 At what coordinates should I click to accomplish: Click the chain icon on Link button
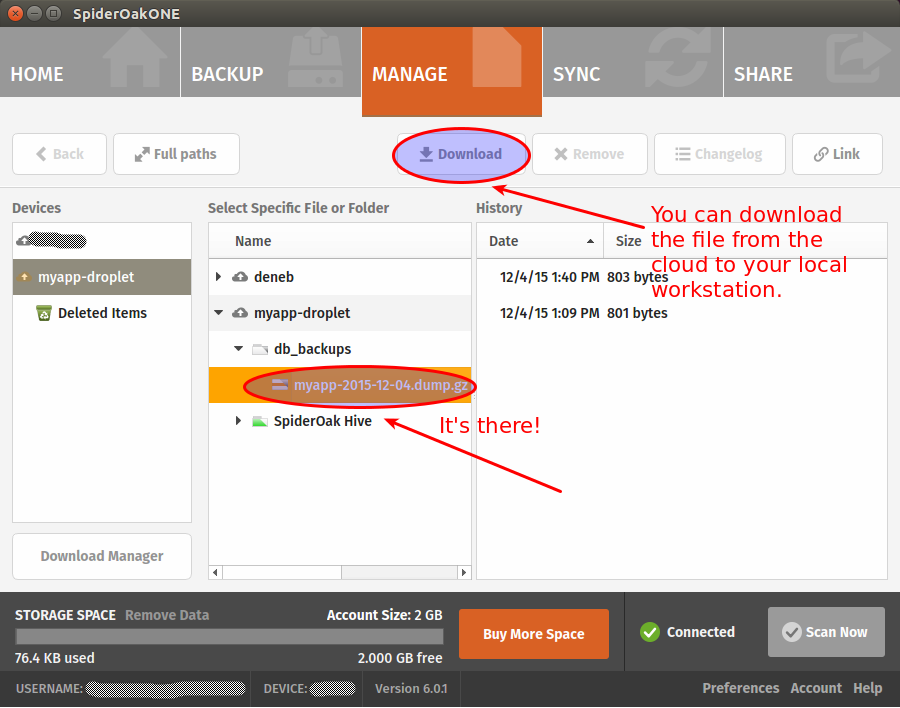tap(821, 154)
